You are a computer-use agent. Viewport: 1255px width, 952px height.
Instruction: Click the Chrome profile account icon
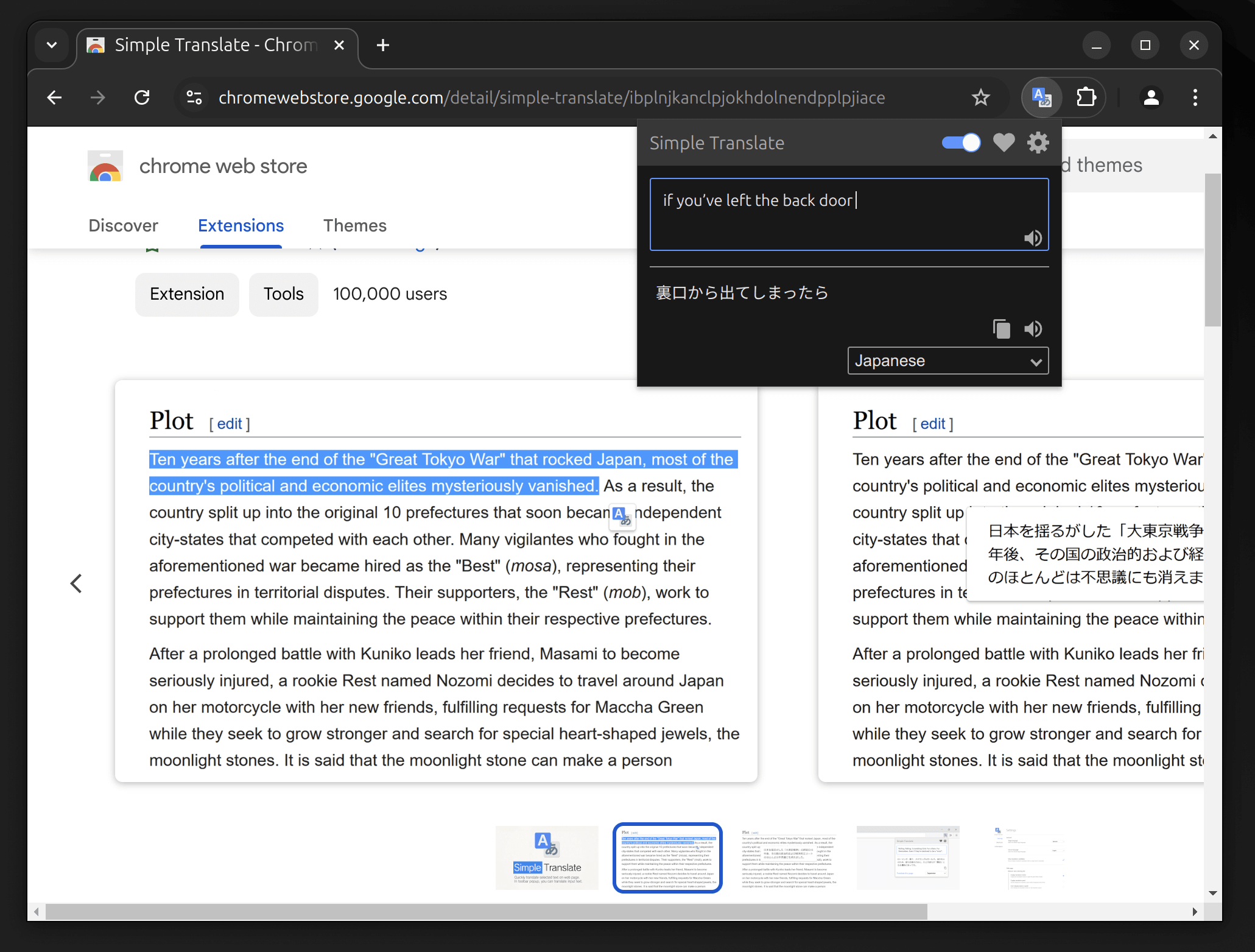coord(1152,97)
